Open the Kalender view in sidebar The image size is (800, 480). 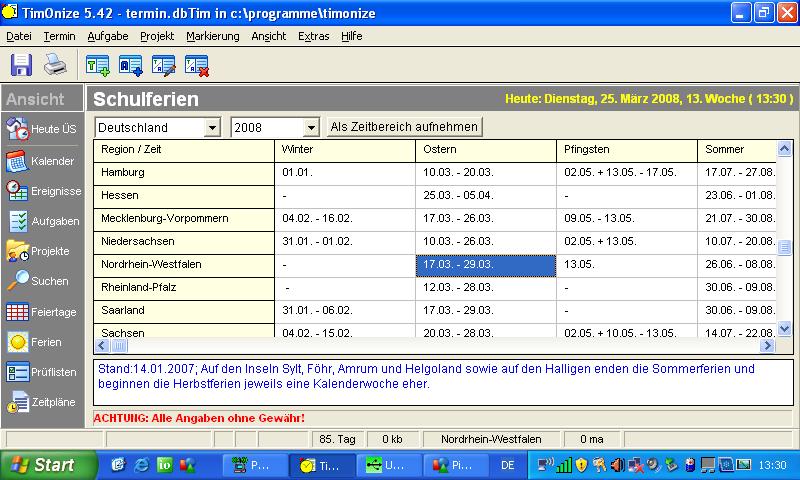(x=41, y=161)
